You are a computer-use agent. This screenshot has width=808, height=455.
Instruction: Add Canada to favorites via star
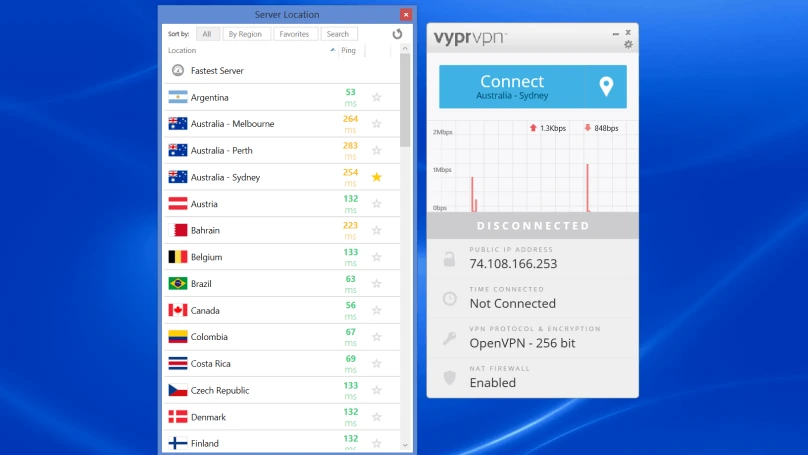[x=377, y=310]
